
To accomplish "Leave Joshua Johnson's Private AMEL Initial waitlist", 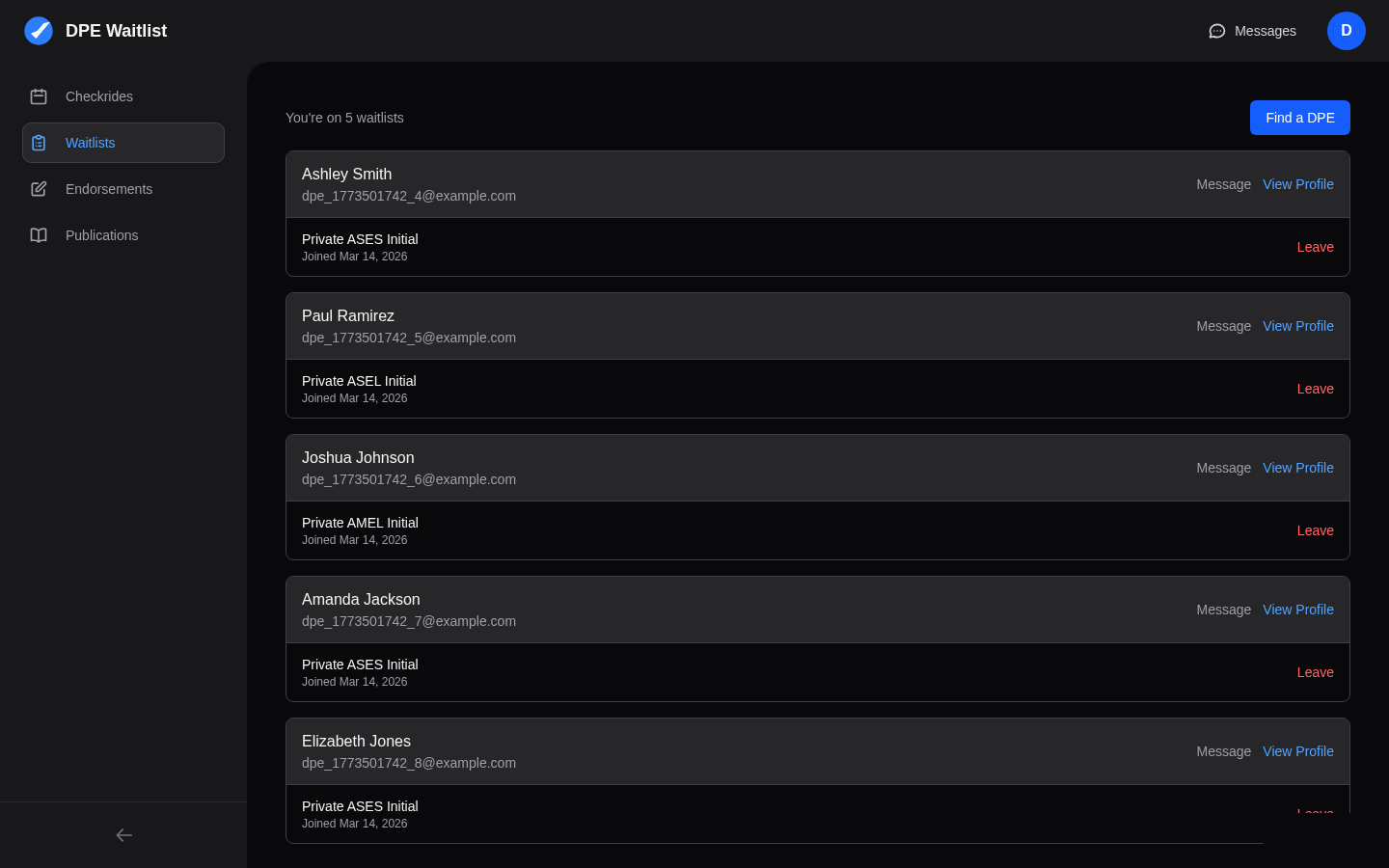I will (x=1315, y=530).
